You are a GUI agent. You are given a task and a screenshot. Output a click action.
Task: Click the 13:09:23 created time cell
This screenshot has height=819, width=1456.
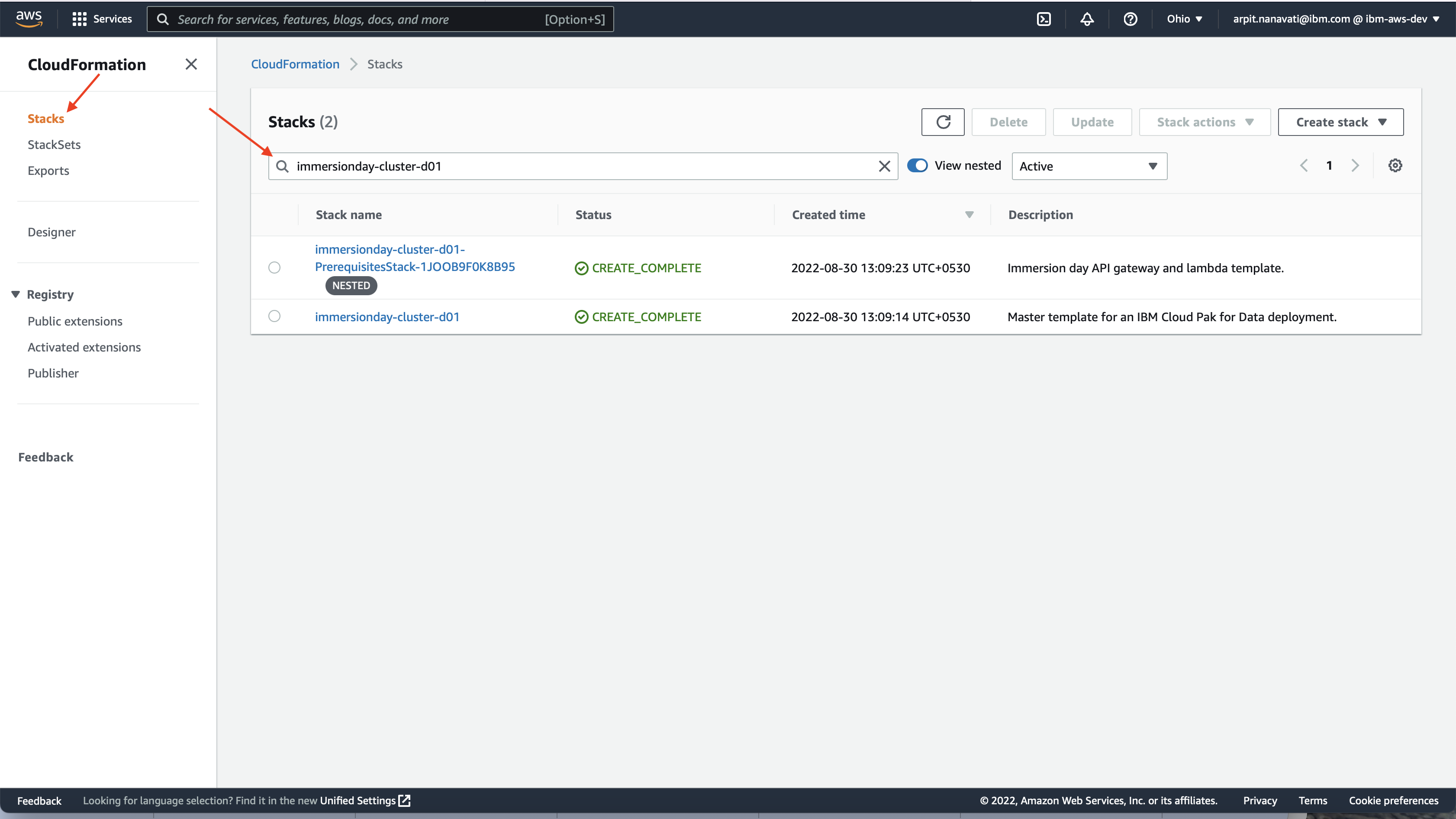point(881,268)
